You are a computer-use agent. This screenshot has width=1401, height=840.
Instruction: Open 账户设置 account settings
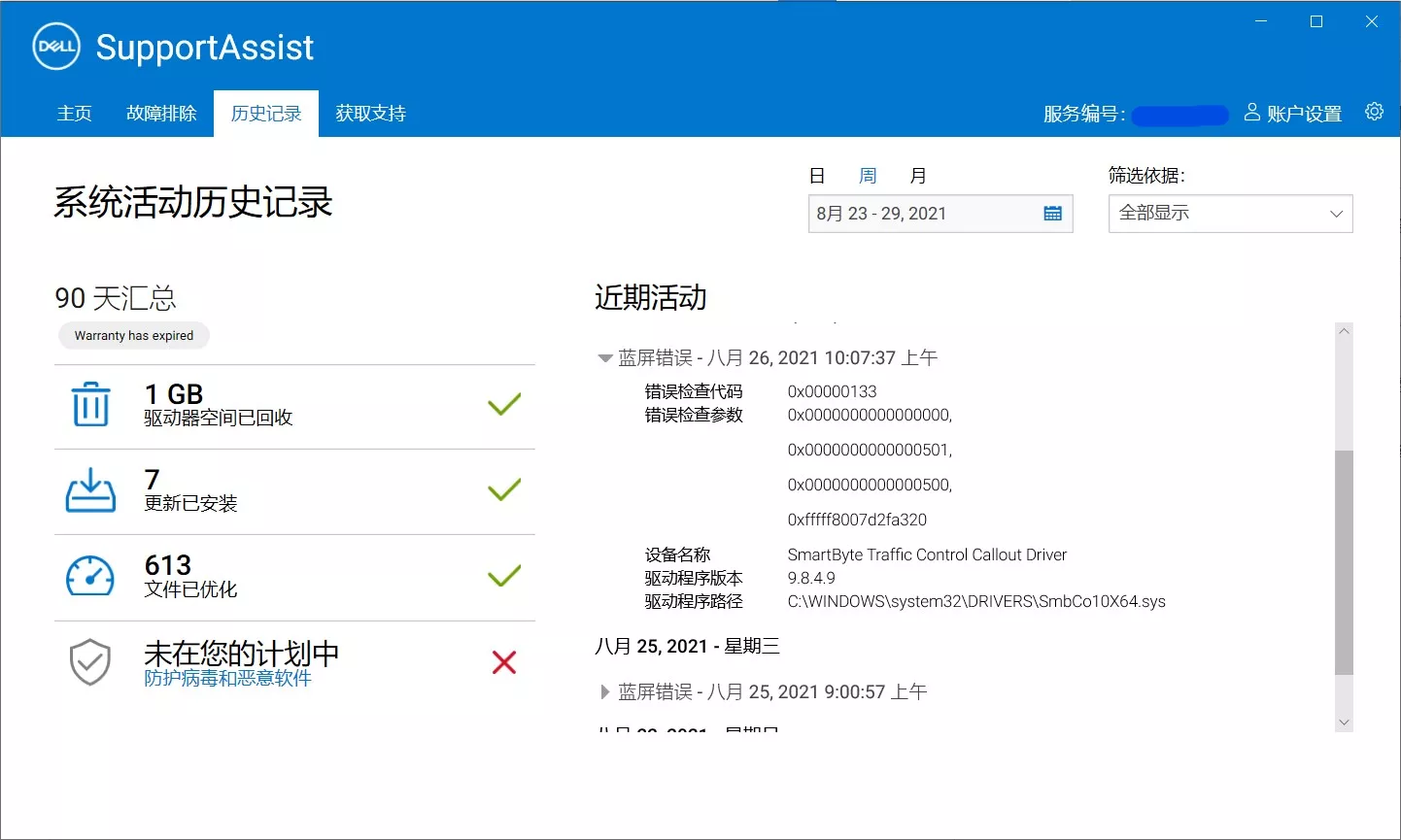click(1304, 114)
